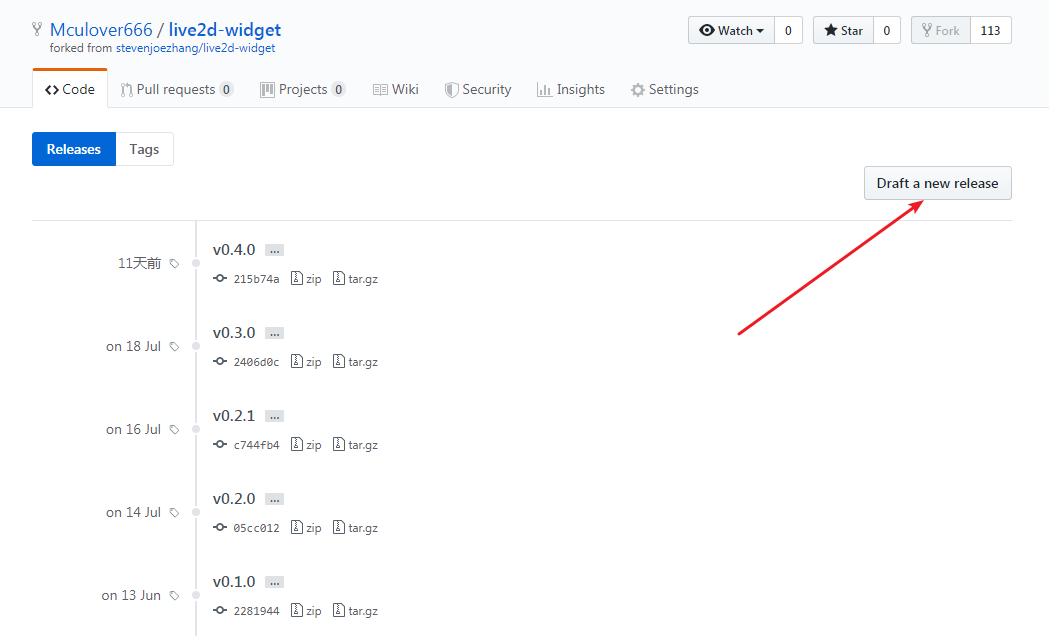Click the on 14 Jul date text
This screenshot has height=639, width=1049.
tap(133, 512)
